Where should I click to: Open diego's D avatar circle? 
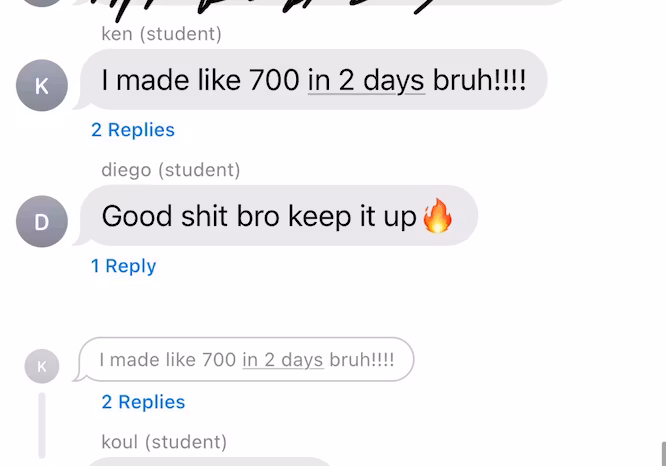42,221
